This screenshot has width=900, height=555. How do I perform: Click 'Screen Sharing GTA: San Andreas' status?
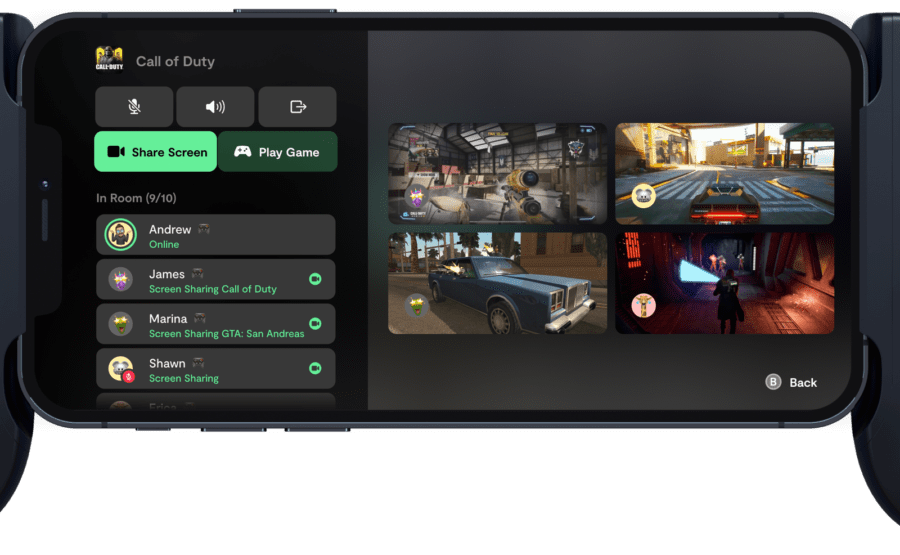pos(227,334)
